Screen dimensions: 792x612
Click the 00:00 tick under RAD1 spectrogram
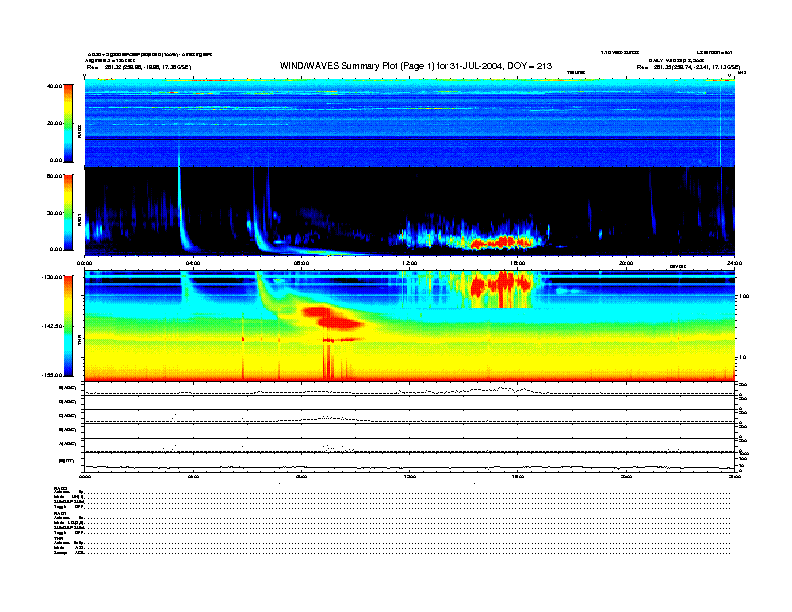[x=85, y=262]
